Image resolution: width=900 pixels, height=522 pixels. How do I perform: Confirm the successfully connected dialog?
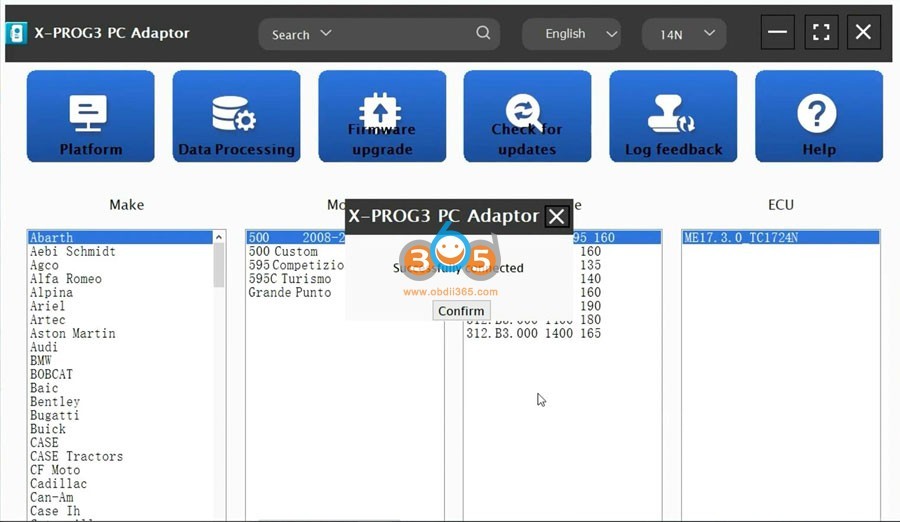[461, 311]
